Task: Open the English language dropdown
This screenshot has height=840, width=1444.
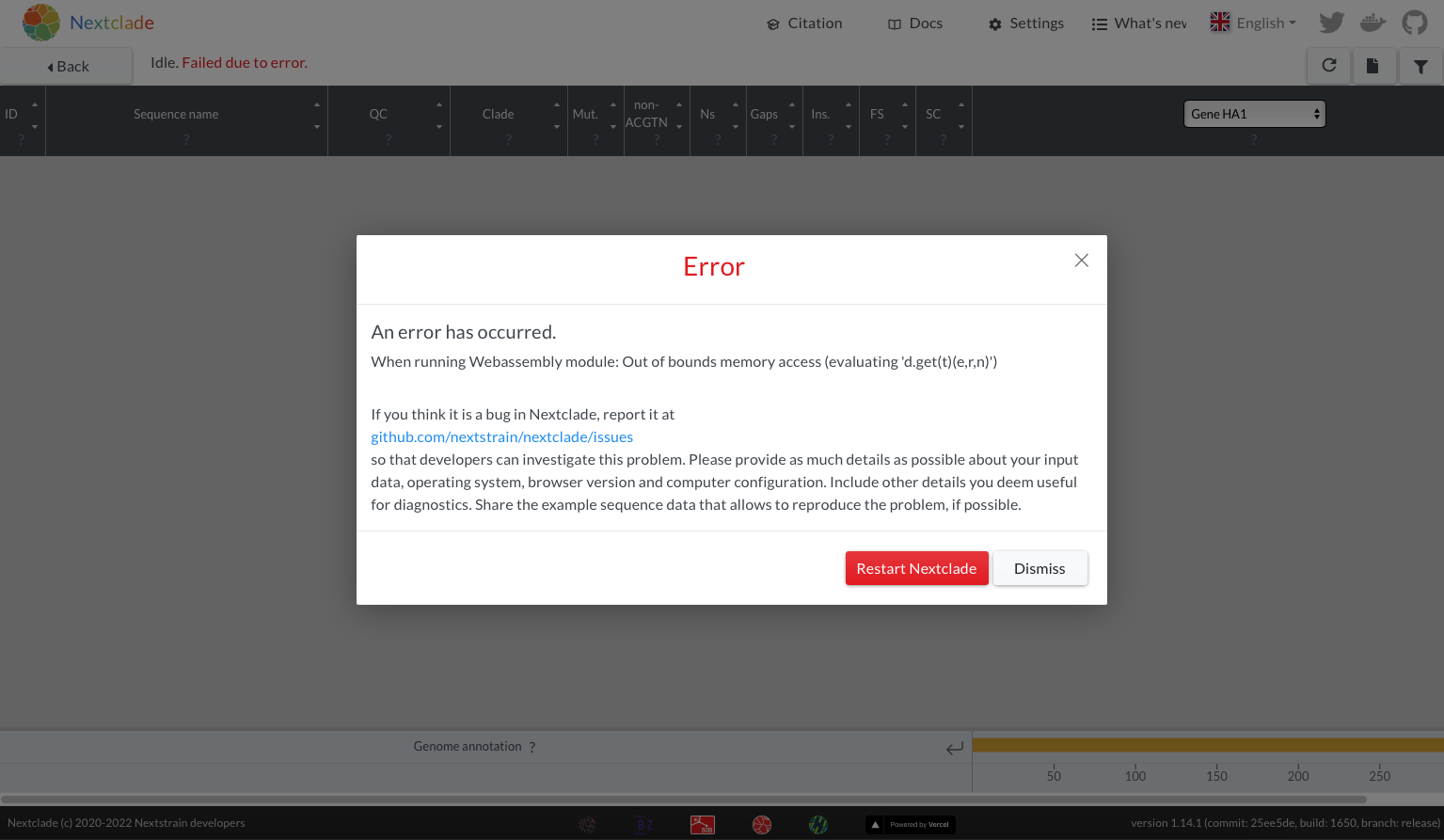Action: [x=1253, y=22]
